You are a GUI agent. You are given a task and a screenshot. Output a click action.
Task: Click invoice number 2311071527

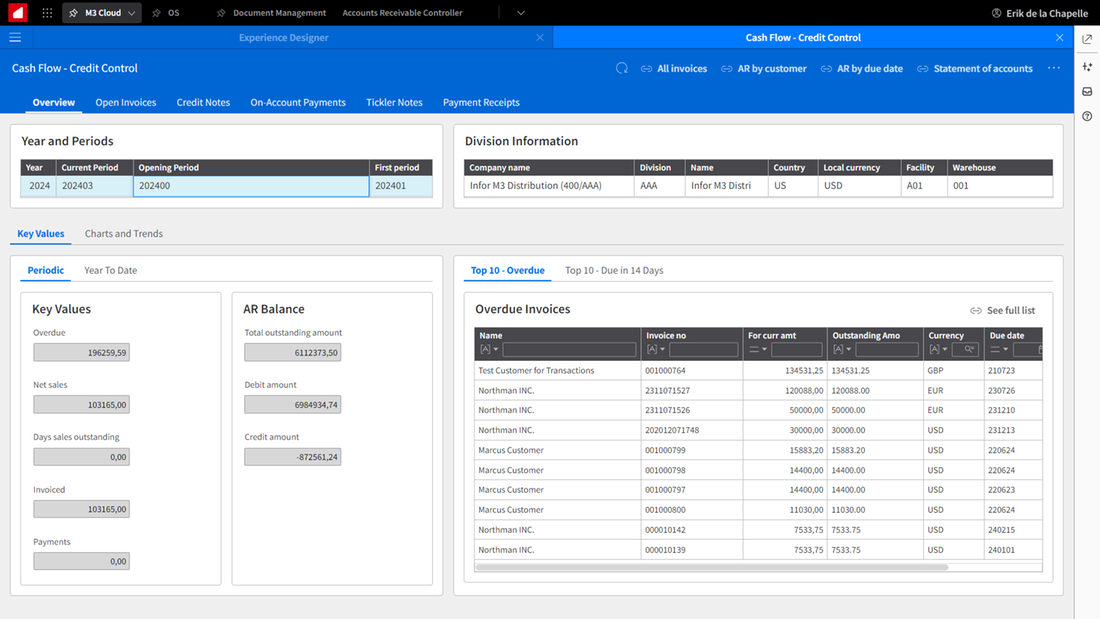(x=667, y=390)
